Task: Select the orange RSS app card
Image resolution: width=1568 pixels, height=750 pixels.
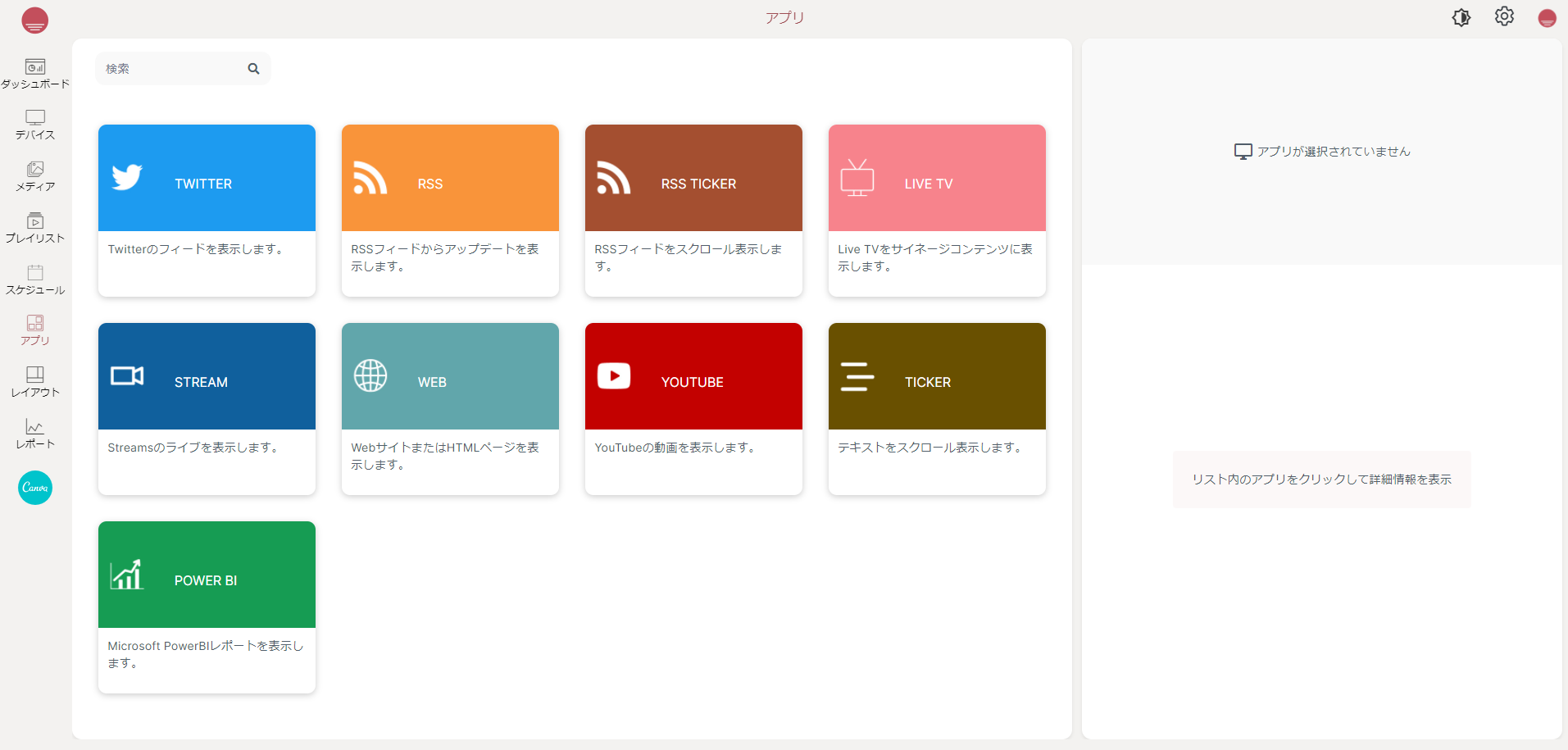Action: pos(450,211)
